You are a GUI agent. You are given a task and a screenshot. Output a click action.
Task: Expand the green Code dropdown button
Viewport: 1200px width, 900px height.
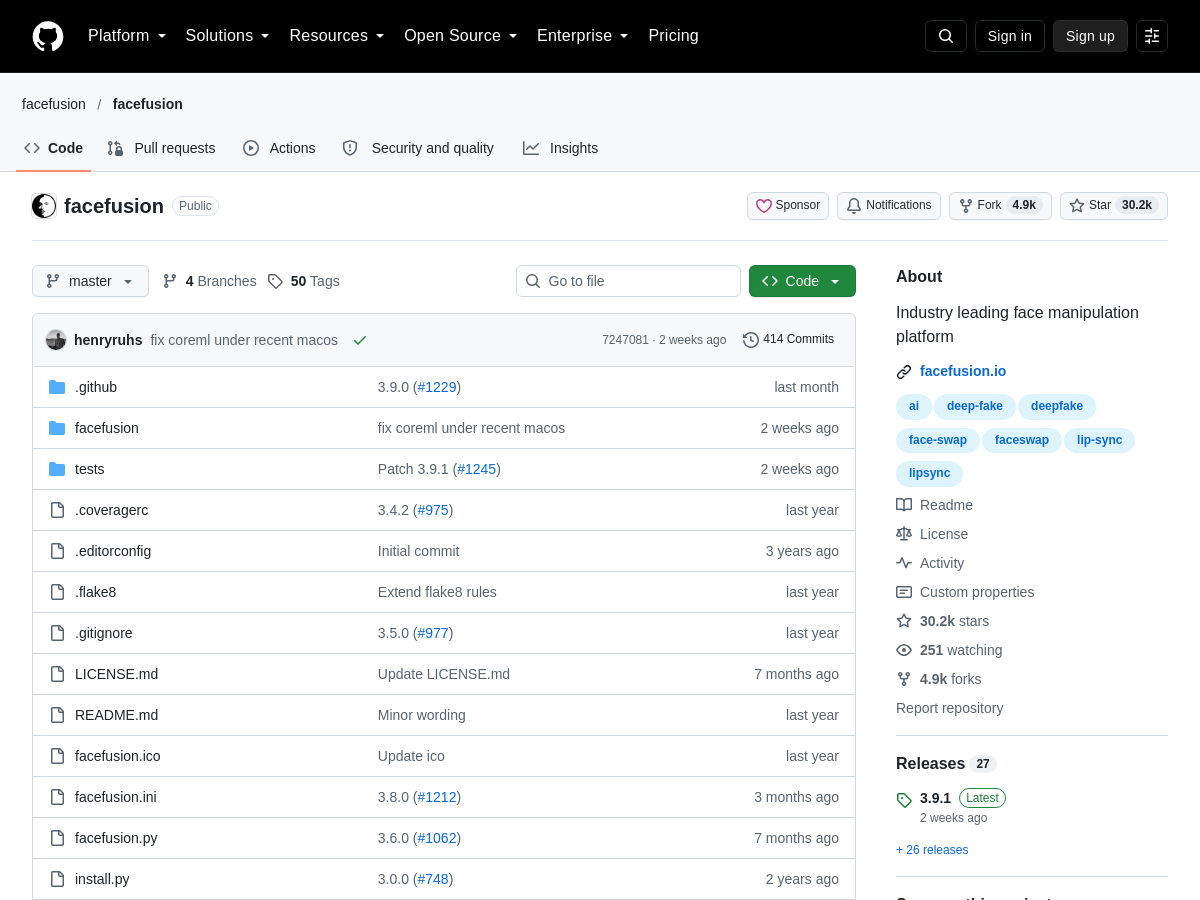click(802, 281)
